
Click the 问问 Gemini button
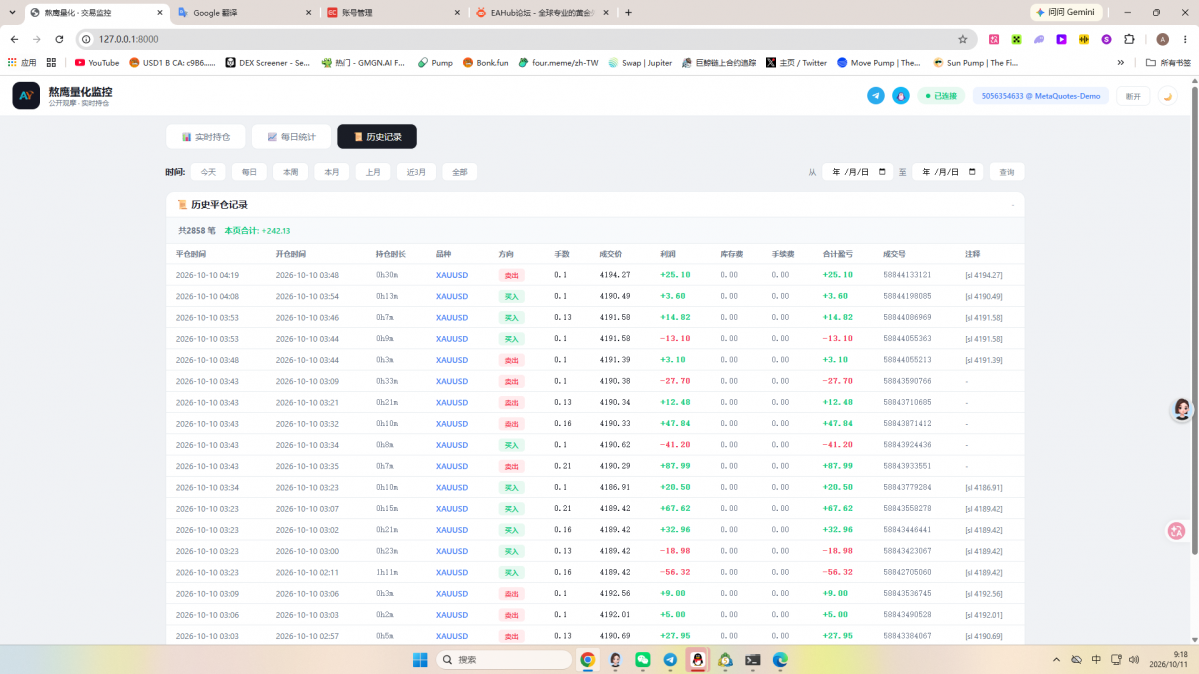point(1066,12)
